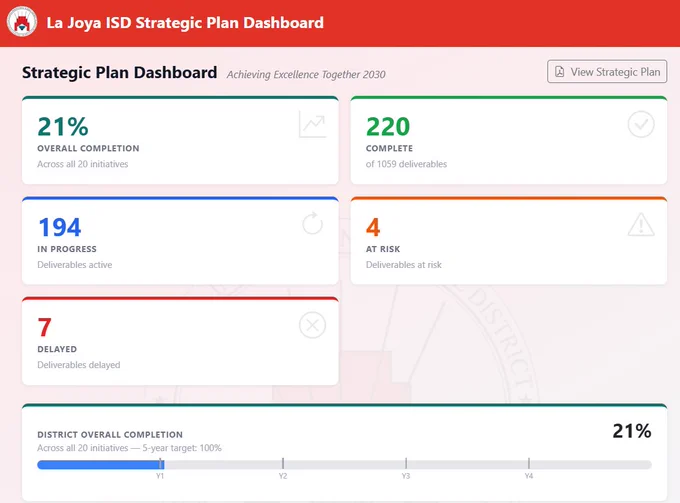The width and height of the screenshot is (680, 503).
Task: Click the 'COMPLETE' label
Action: [x=389, y=148]
